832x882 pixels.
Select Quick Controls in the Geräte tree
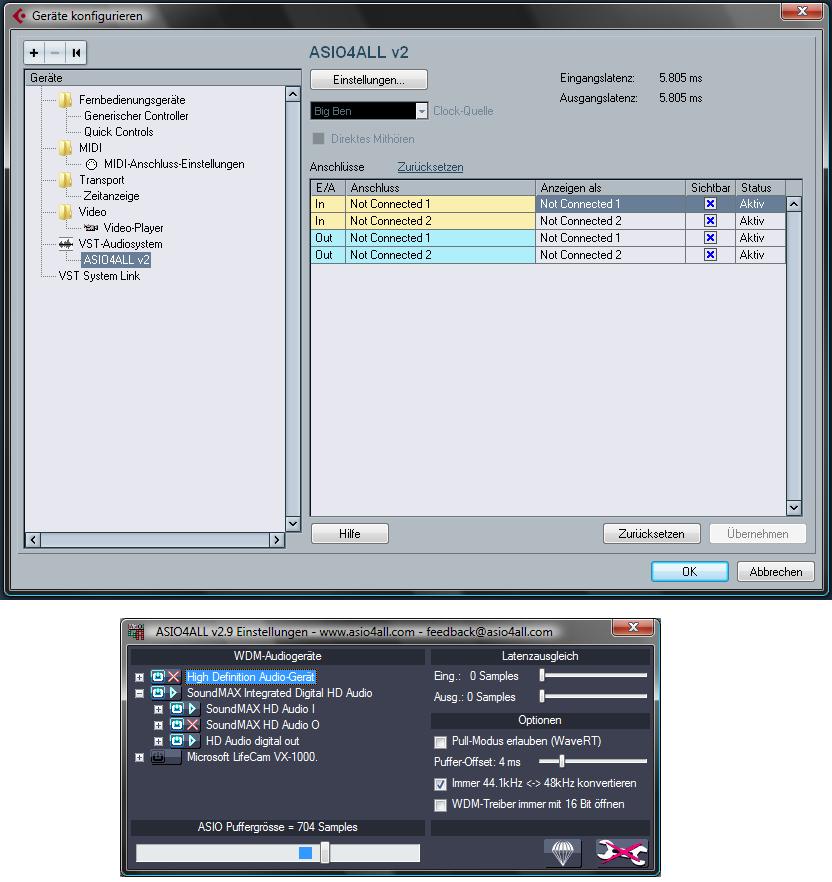point(119,132)
